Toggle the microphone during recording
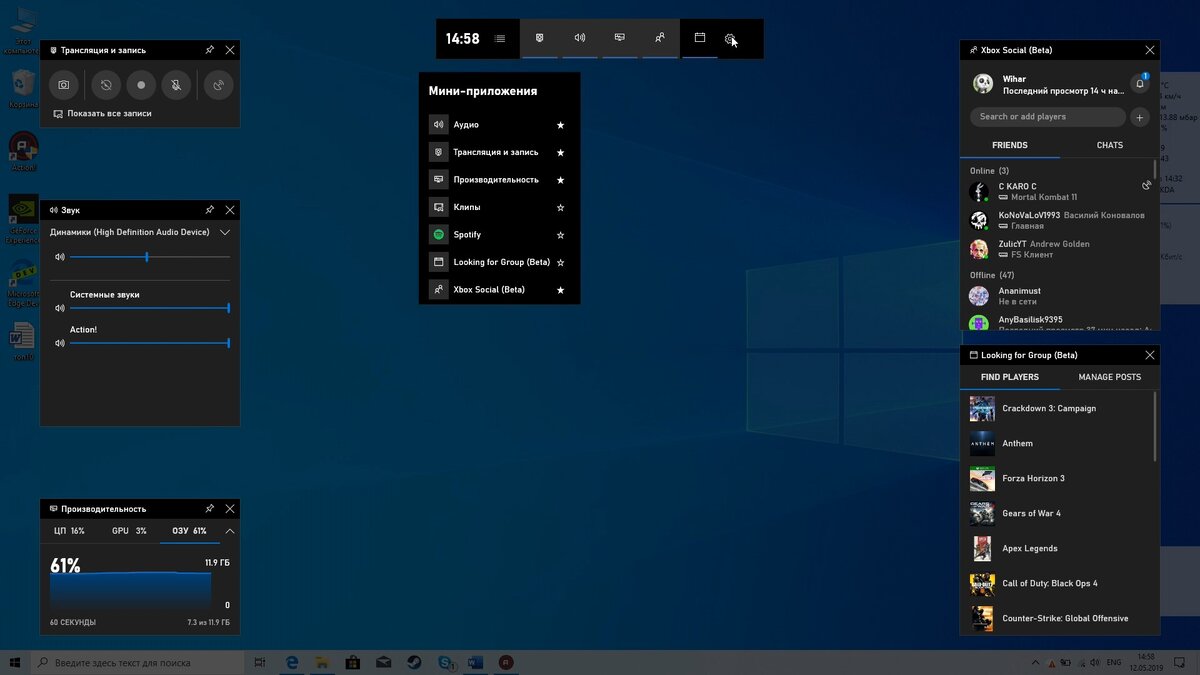1200x675 pixels. click(x=176, y=86)
